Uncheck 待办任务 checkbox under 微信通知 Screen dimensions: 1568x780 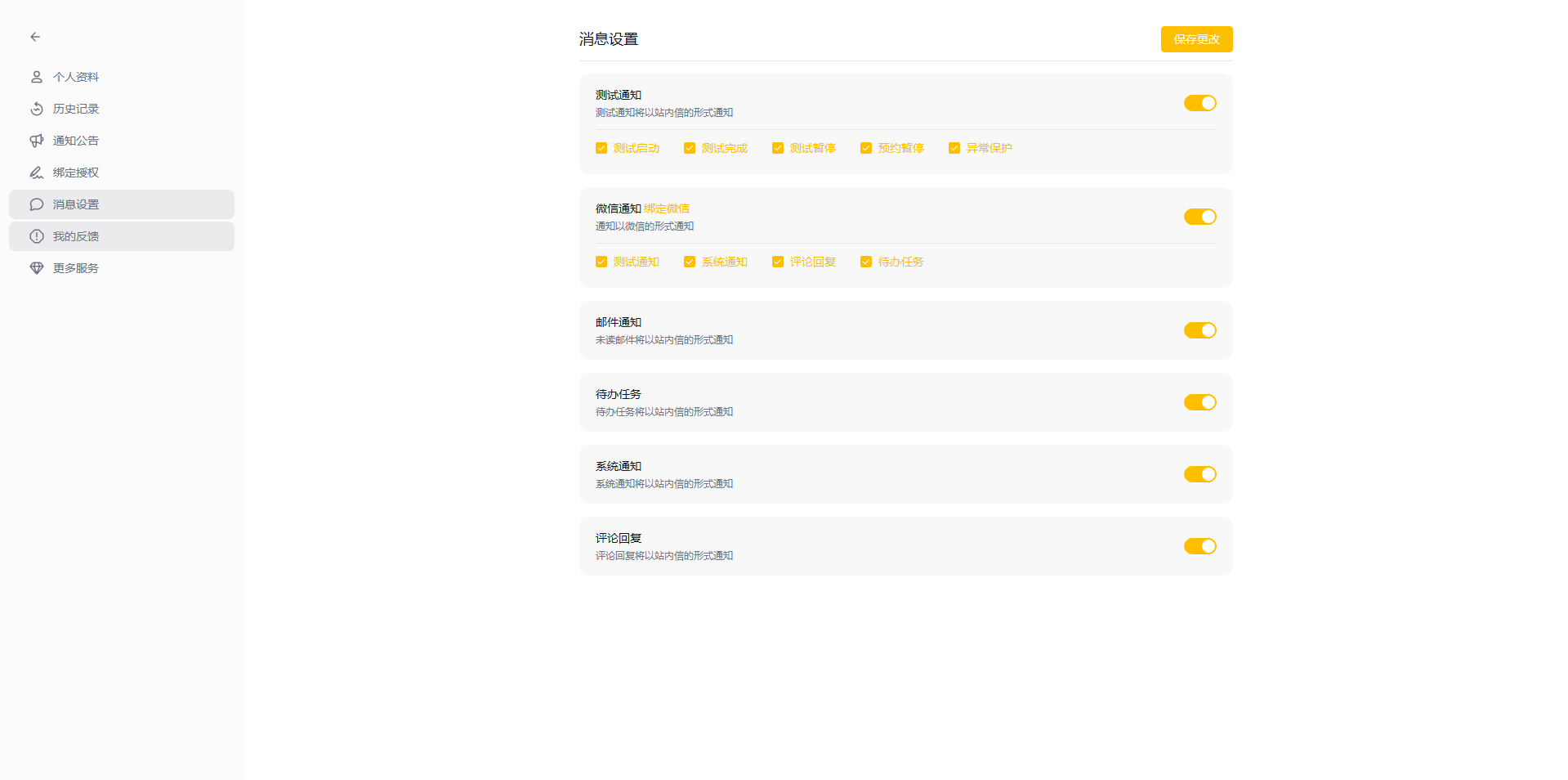tap(866, 262)
